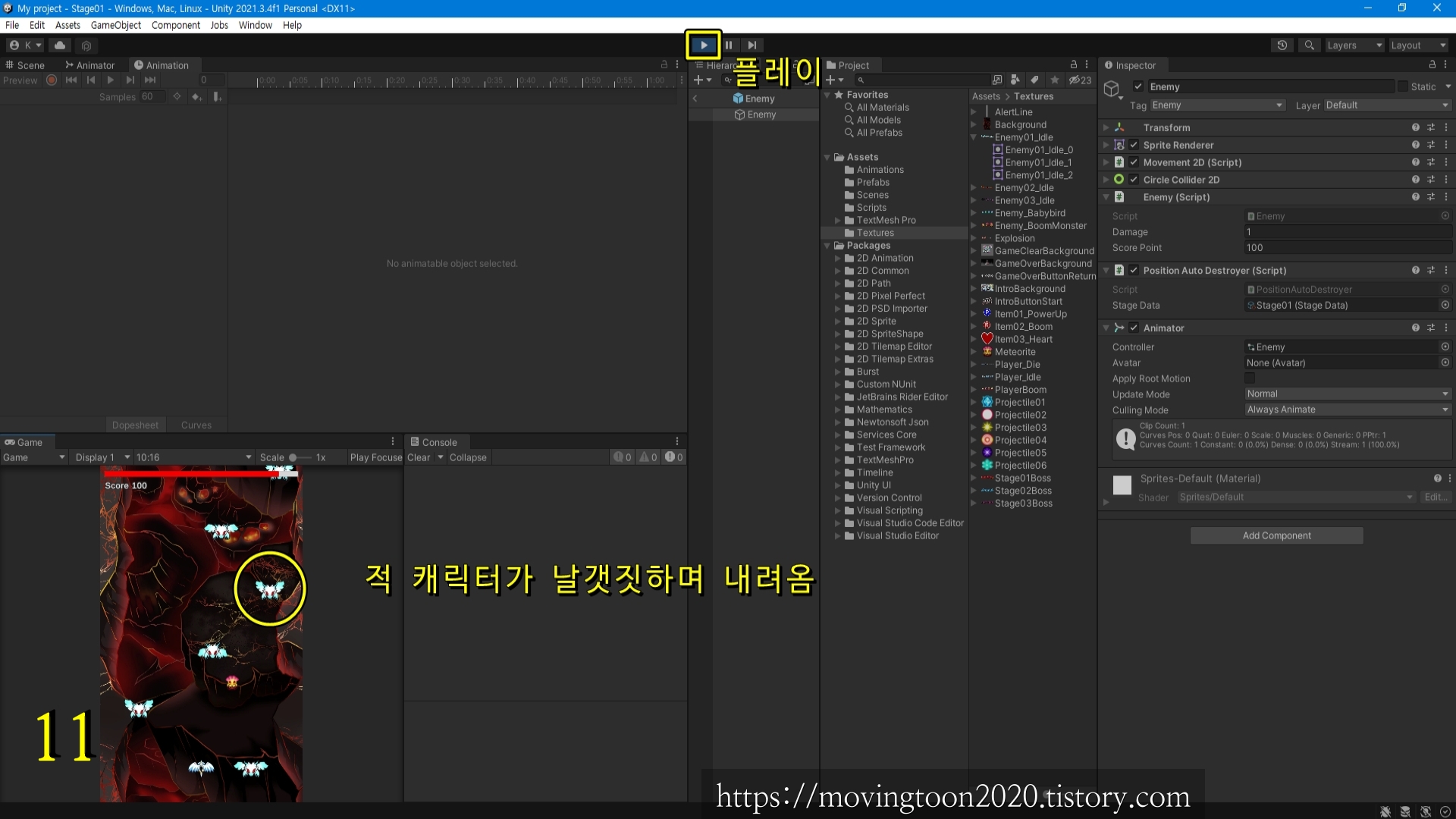Switch to the Scene tab
Screen dimensions: 1456x819
click(25, 65)
